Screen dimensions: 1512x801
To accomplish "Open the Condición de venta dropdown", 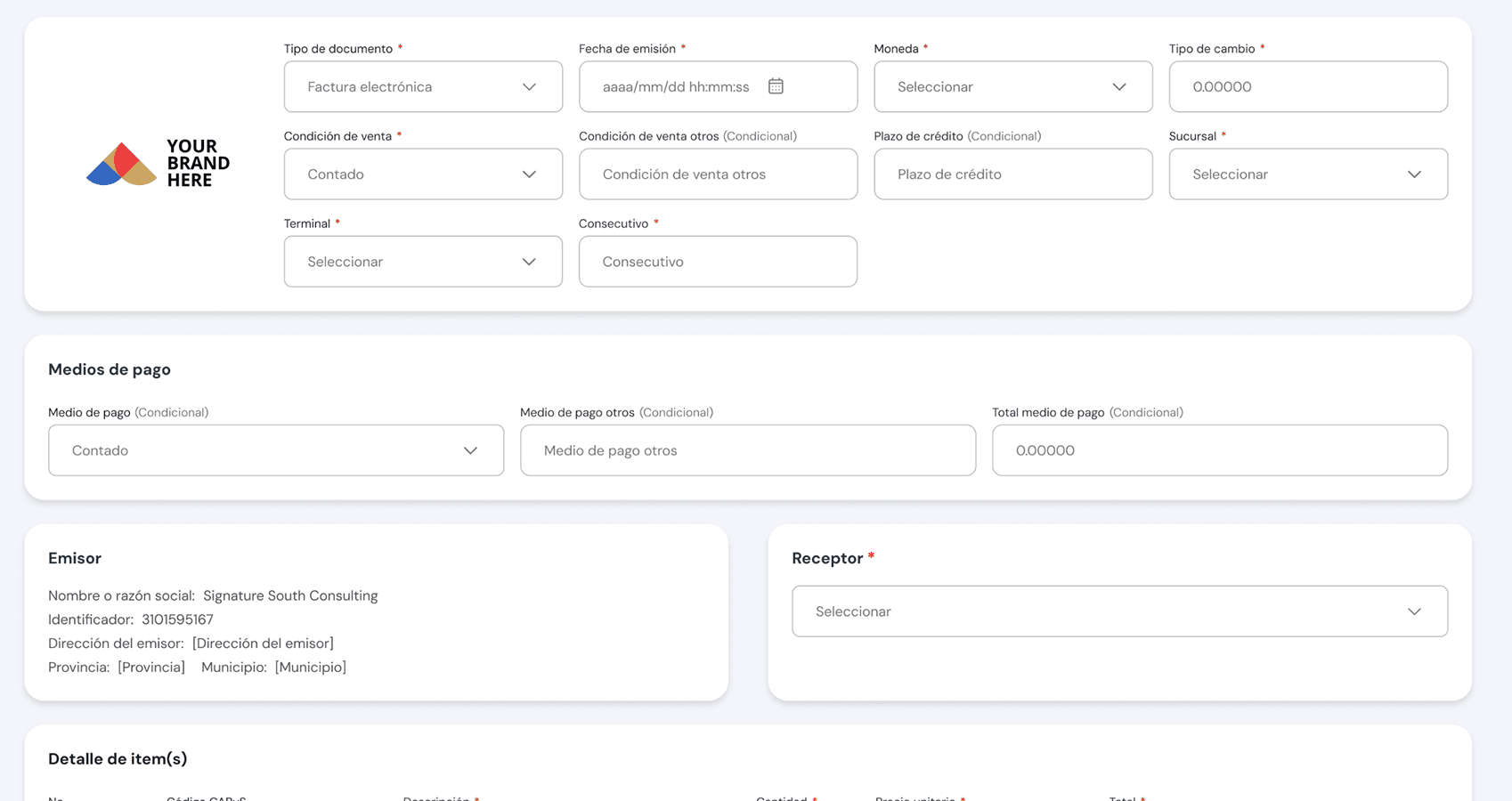I will (x=423, y=174).
